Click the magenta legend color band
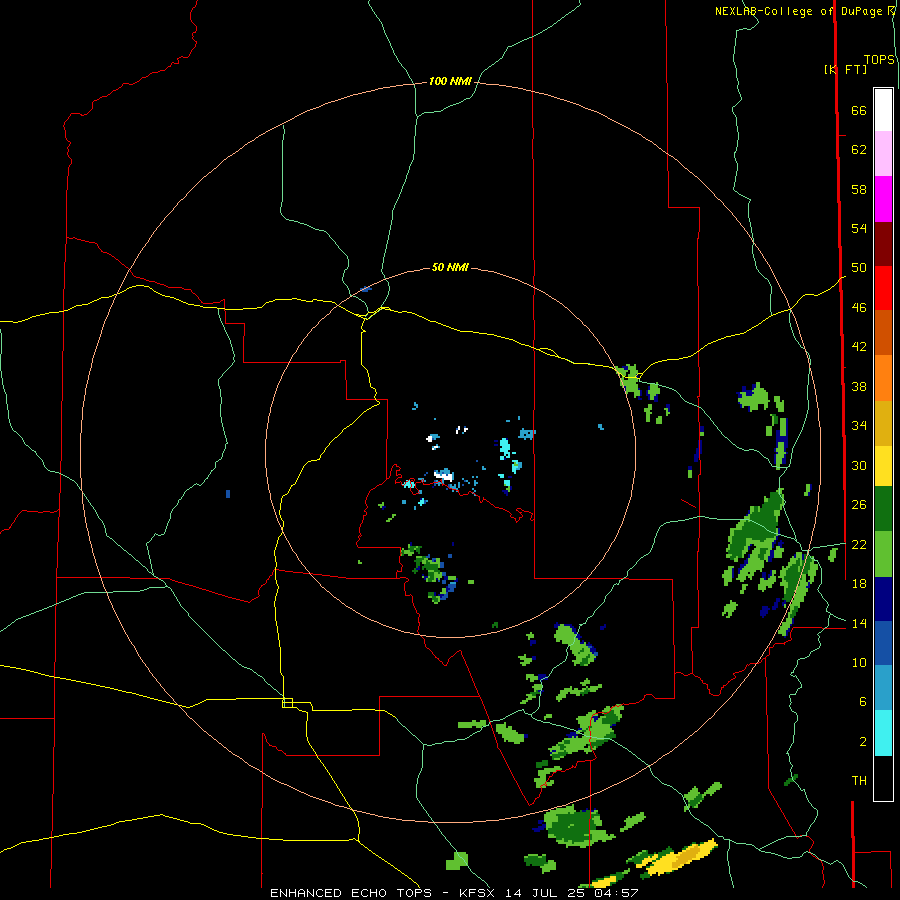Viewport: 900px width, 900px height. (883, 199)
